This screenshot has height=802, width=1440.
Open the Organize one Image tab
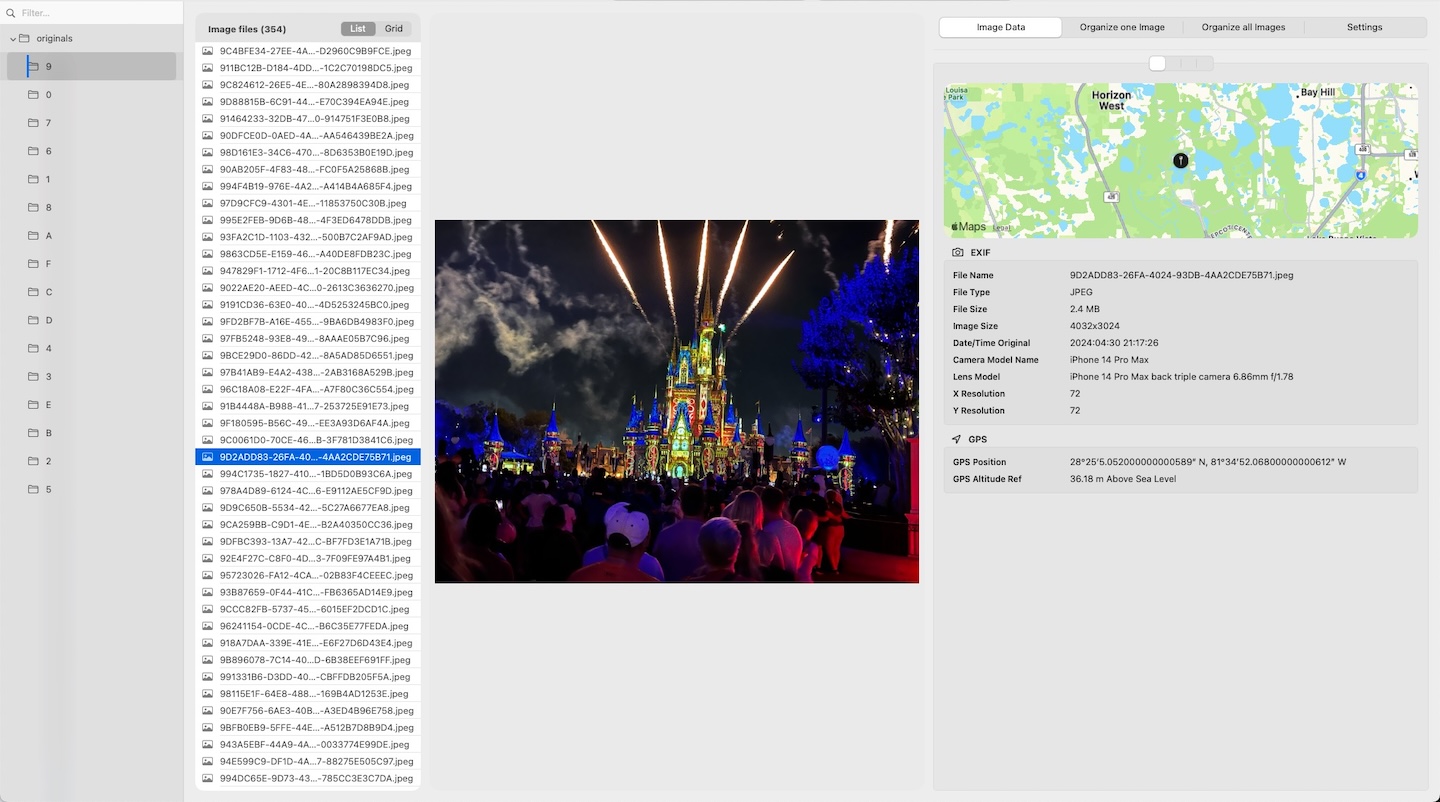pyautogui.click(x=1122, y=28)
